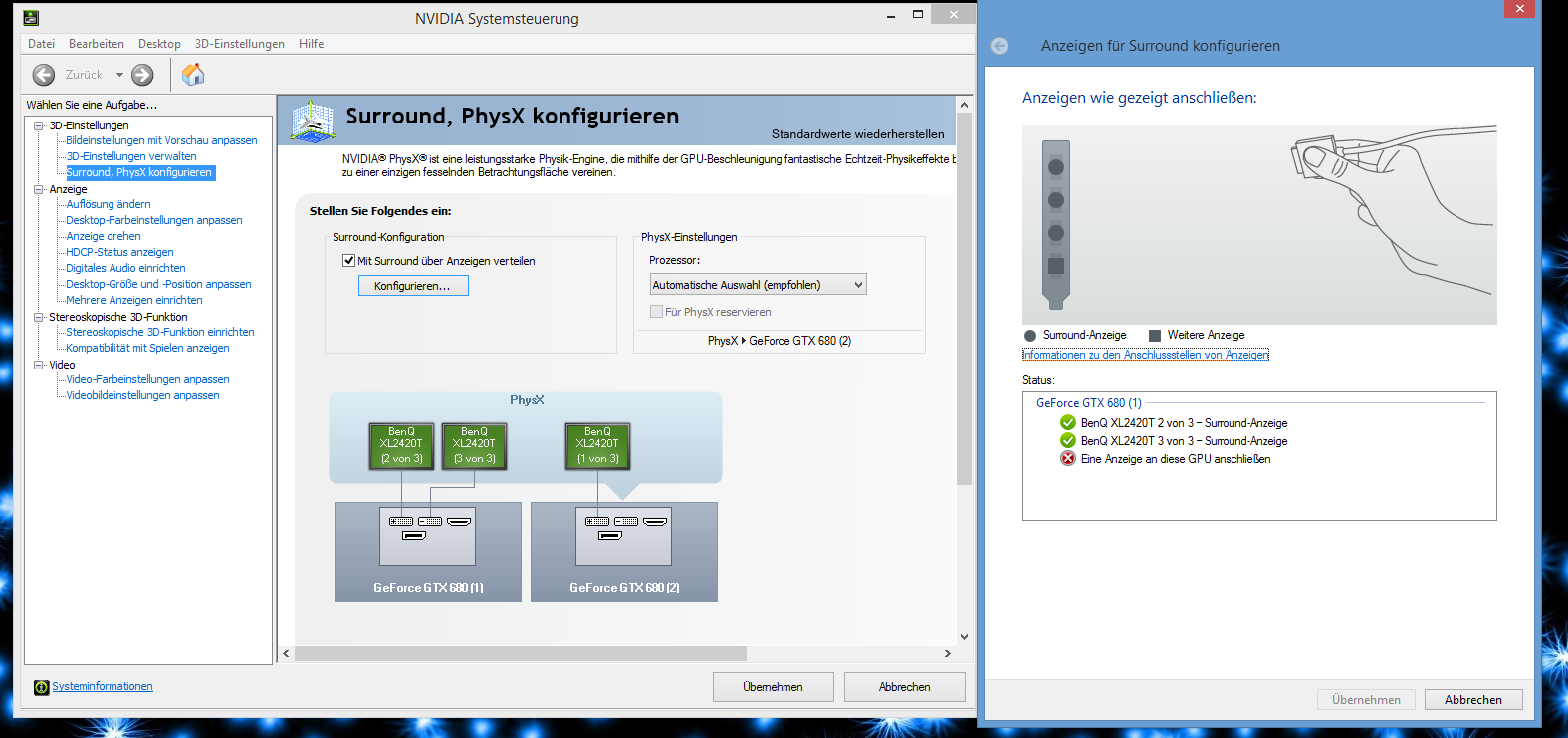Click the Forward arrow icon in toolbar
The height and width of the screenshot is (738, 1568).
(x=142, y=75)
